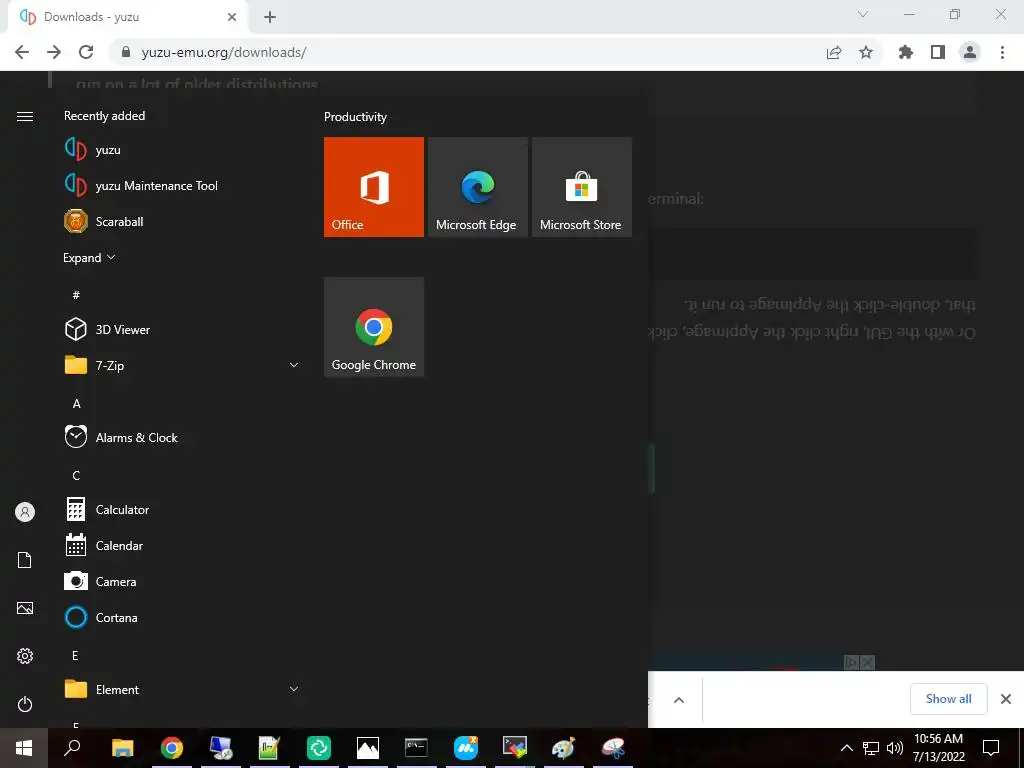Share this page icon in address bar
Image resolution: width=1024 pixels, height=768 pixels.
834,52
